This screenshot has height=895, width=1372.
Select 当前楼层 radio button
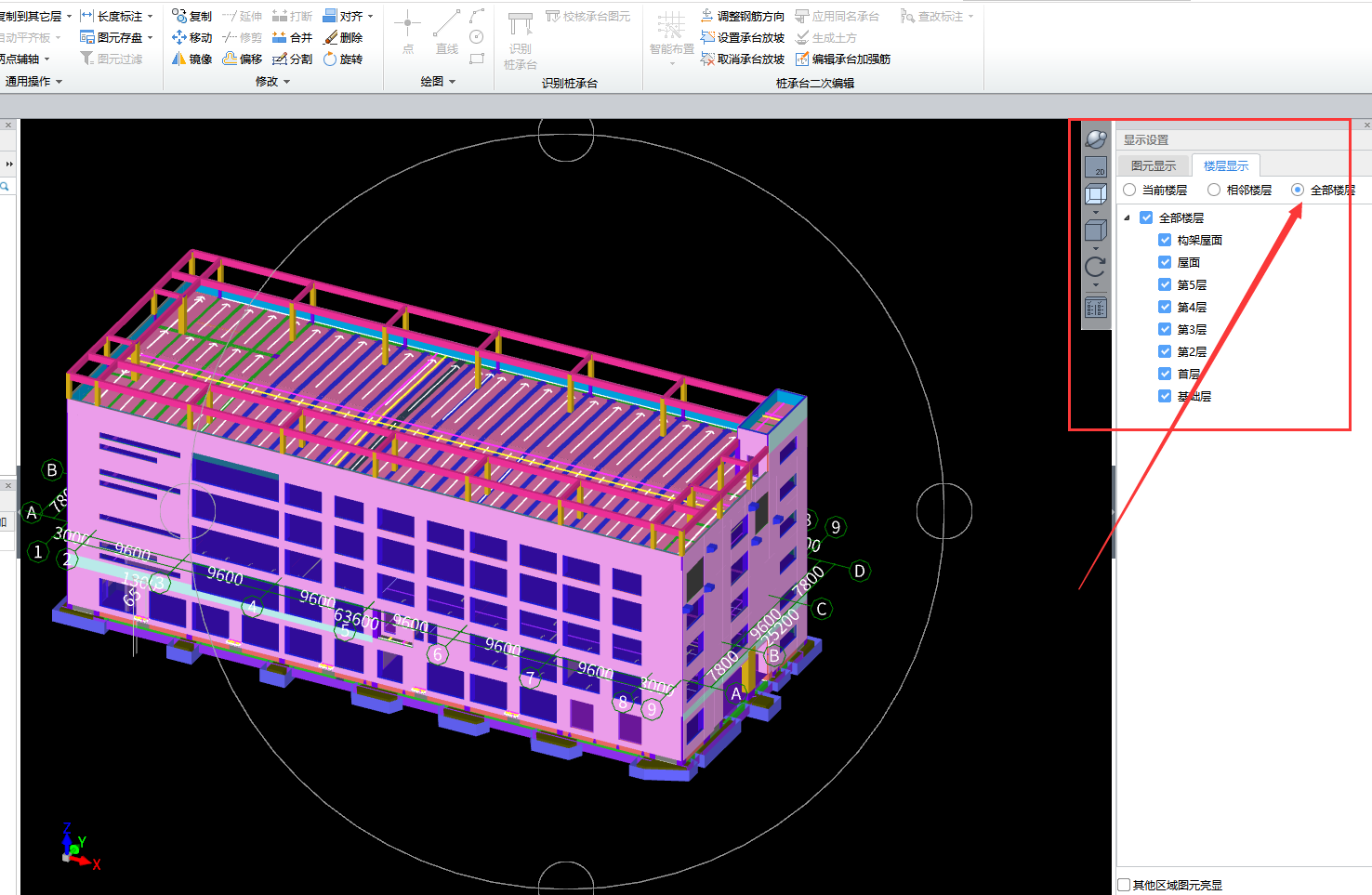tap(1129, 190)
